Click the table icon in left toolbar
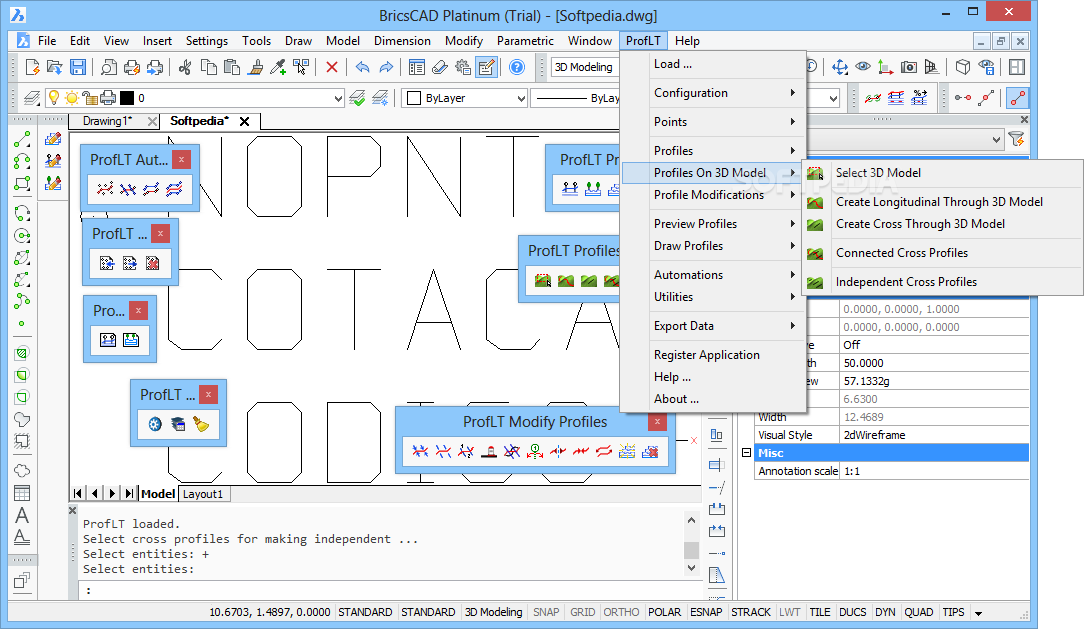This screenshot has height=629, width=1084. point(22,493)
